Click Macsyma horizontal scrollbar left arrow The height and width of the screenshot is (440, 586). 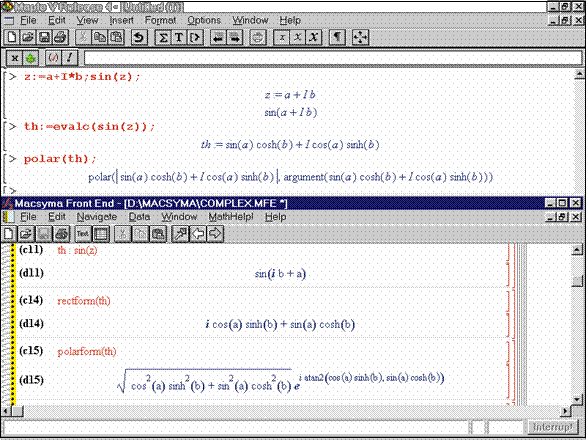[6, 411]
